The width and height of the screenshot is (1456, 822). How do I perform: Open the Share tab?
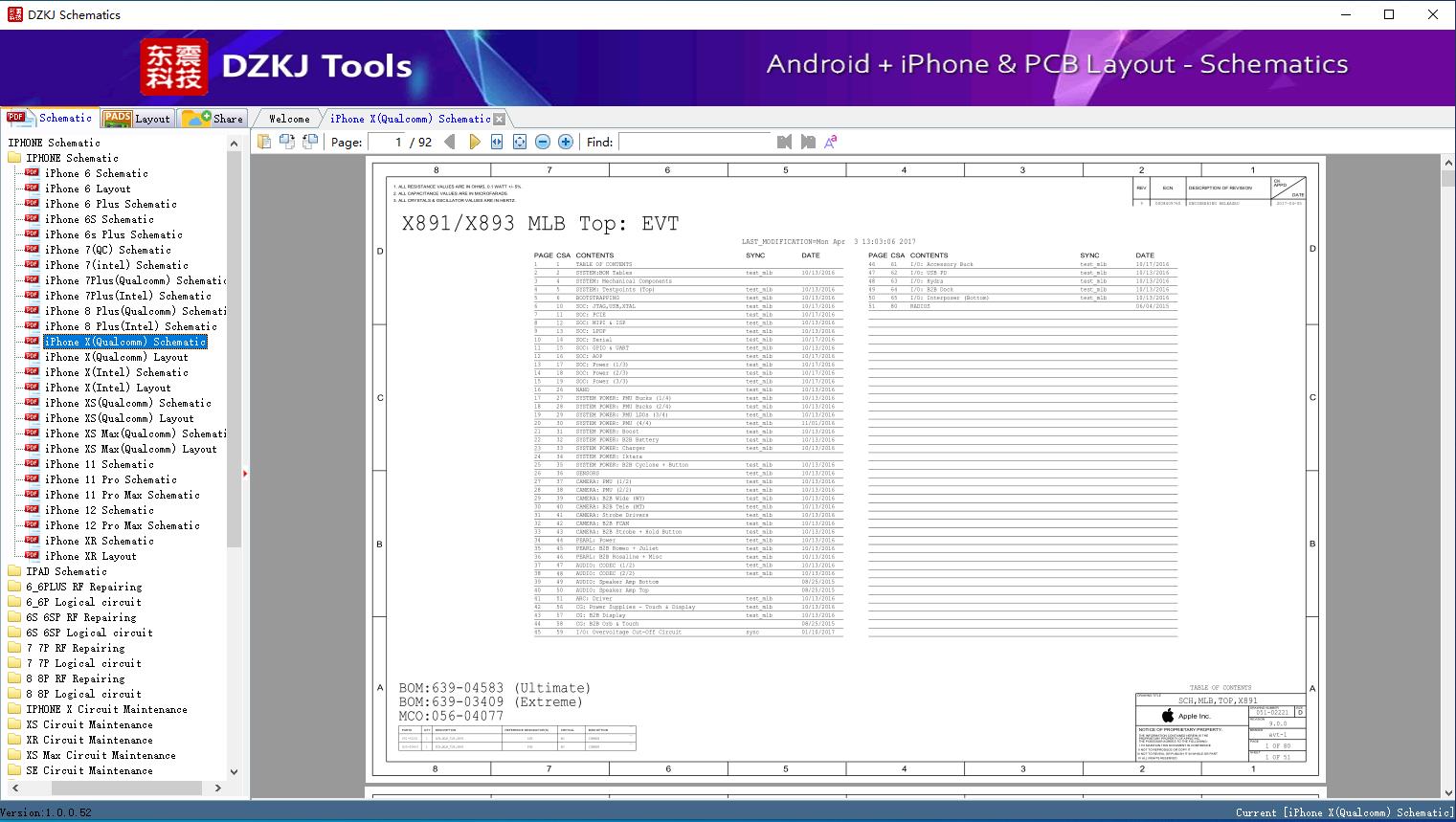(x=213, y=119)
